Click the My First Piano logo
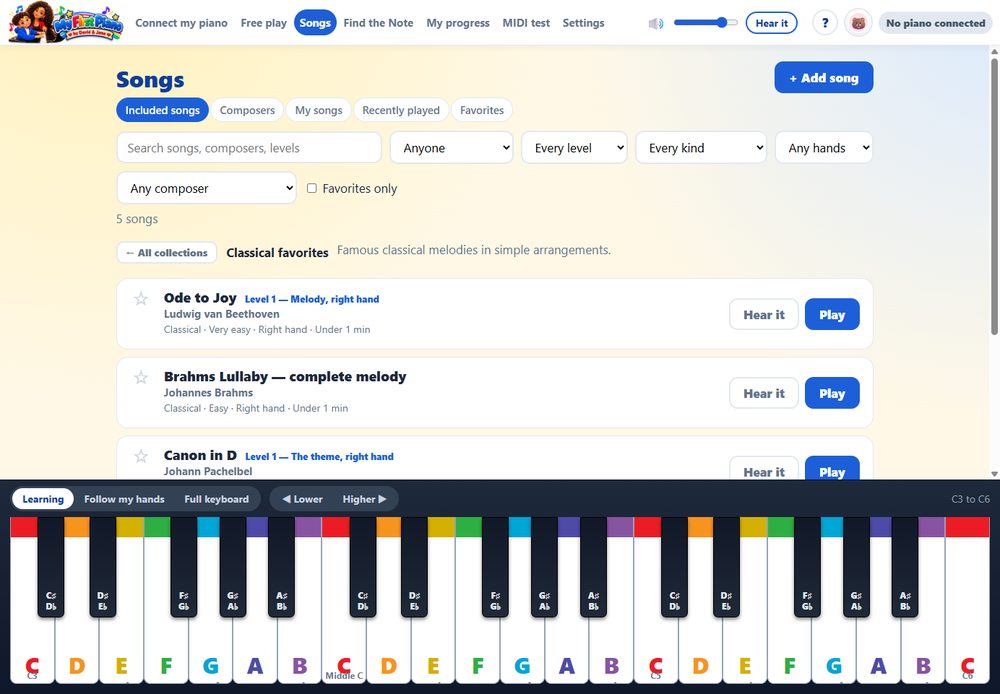The height and width of the screenshot is (694, 1000). coord(66,23)
